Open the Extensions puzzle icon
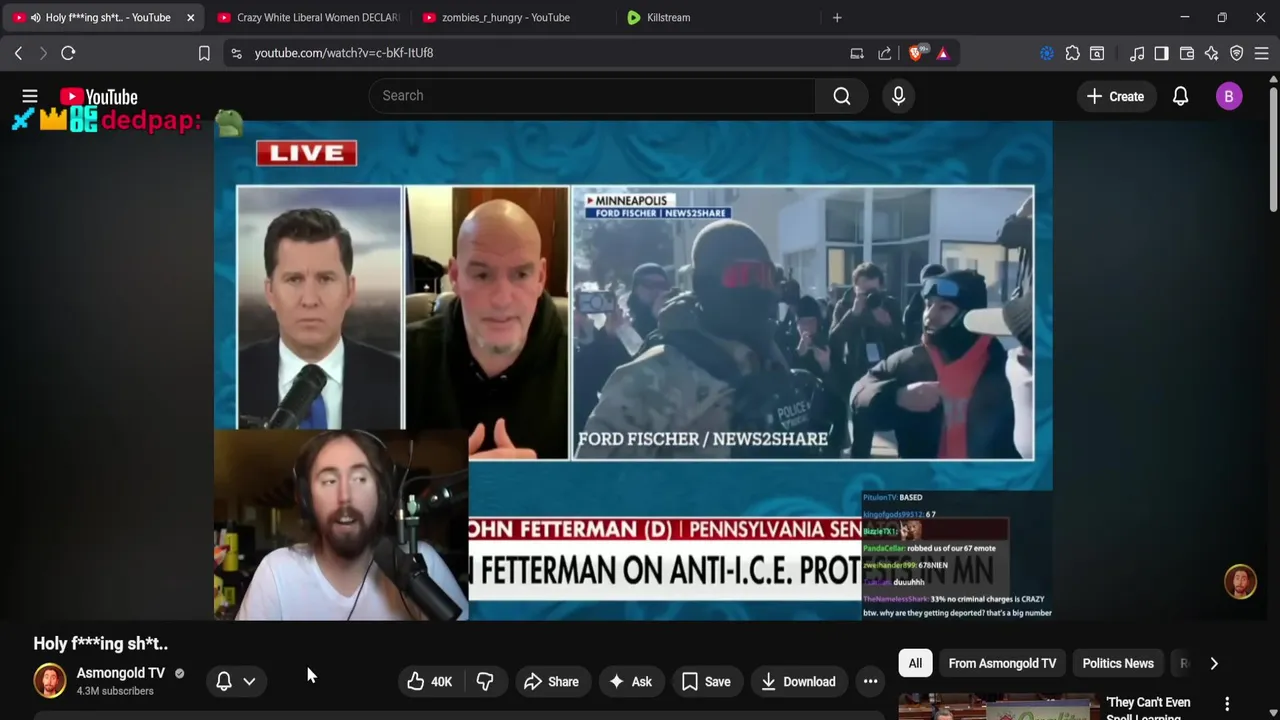Screen dimensions: 1280x720 (1073, 53)
